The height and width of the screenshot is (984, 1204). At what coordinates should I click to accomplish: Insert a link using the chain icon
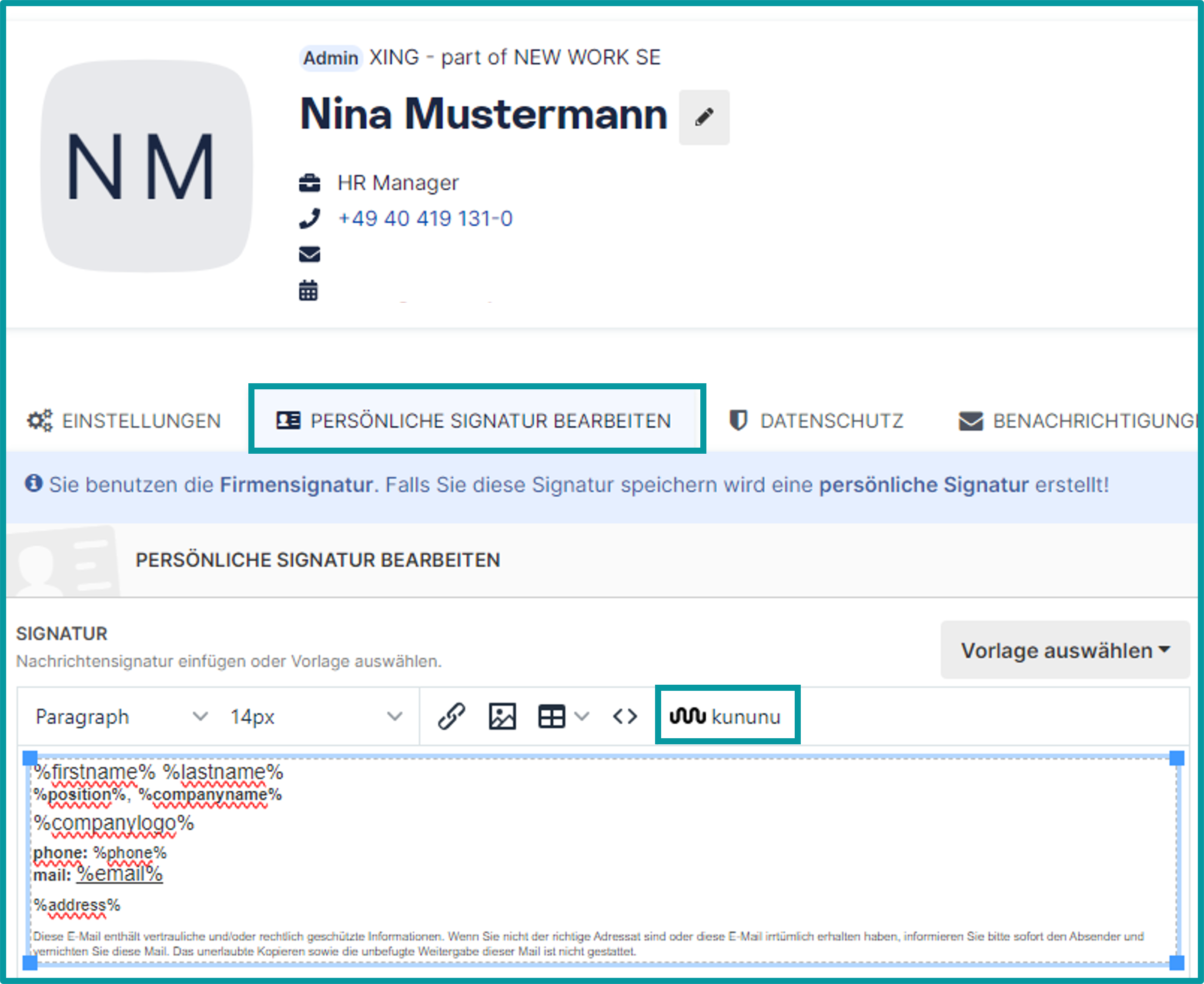[452, 716]
